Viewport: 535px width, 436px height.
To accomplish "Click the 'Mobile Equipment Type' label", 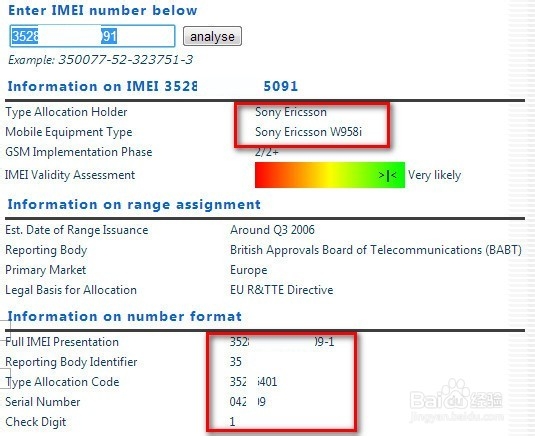I will [69, 132].
